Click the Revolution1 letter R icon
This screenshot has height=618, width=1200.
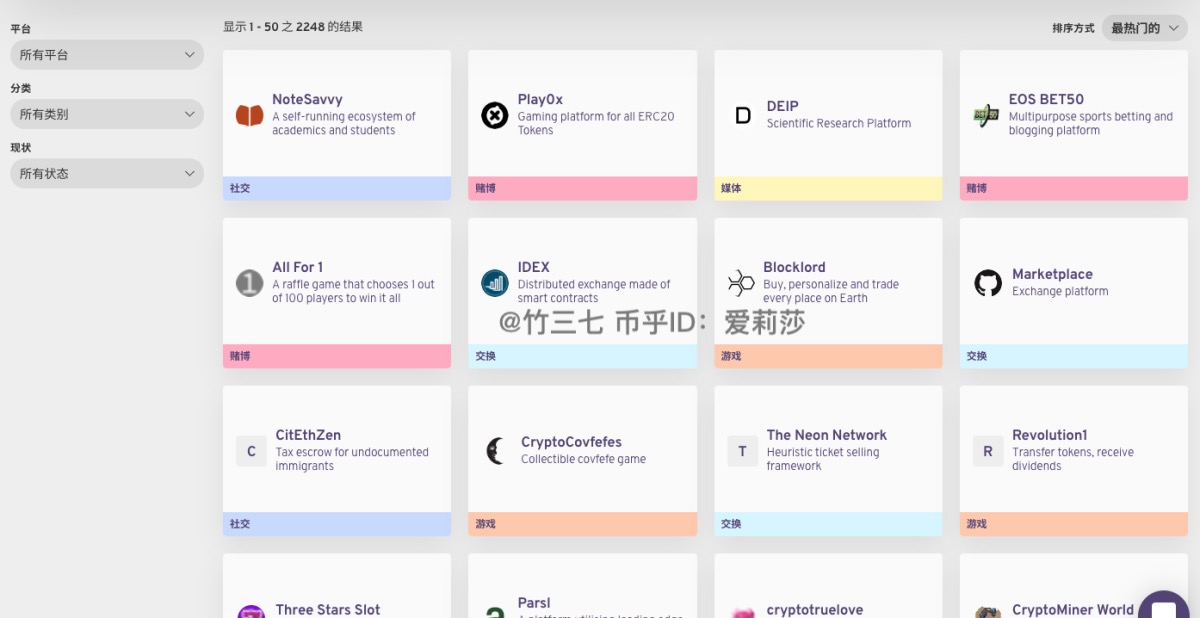coord(988,451)
